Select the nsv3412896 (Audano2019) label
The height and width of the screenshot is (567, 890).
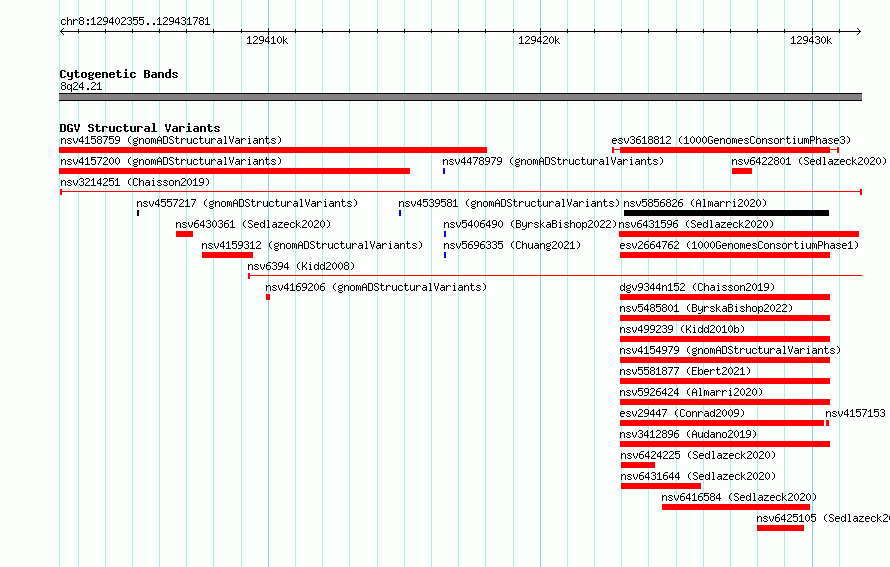tap(689, 434)
